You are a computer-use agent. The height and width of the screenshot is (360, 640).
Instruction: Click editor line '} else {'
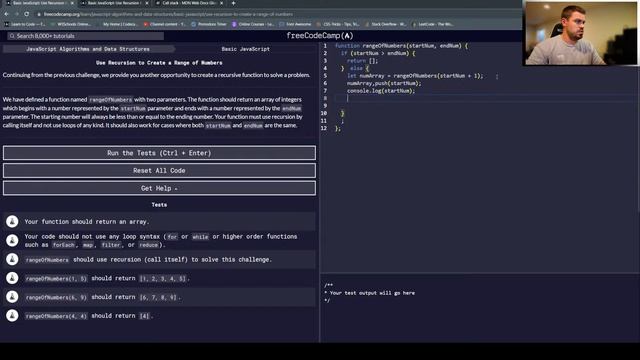tap(355, 68)
